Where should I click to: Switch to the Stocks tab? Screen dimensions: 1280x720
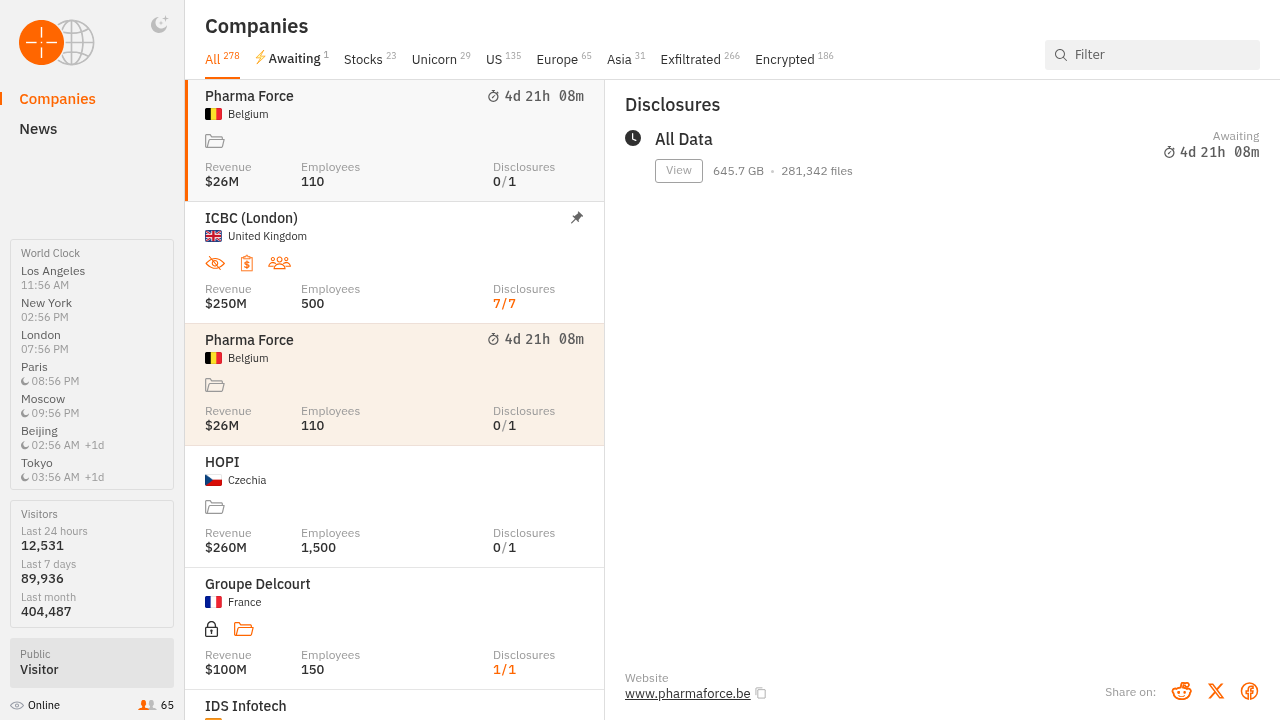(370, 59)
